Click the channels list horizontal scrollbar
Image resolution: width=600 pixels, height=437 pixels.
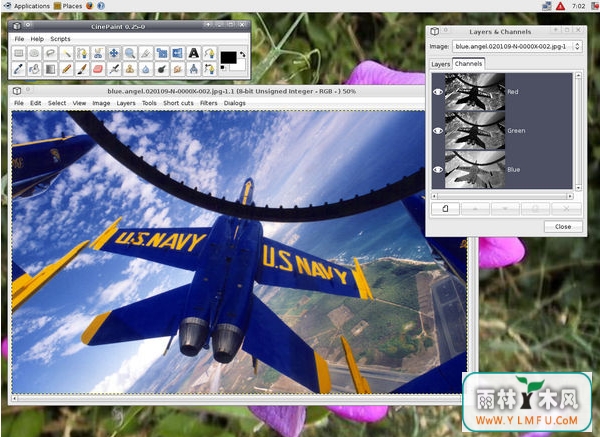click(502, 196)
